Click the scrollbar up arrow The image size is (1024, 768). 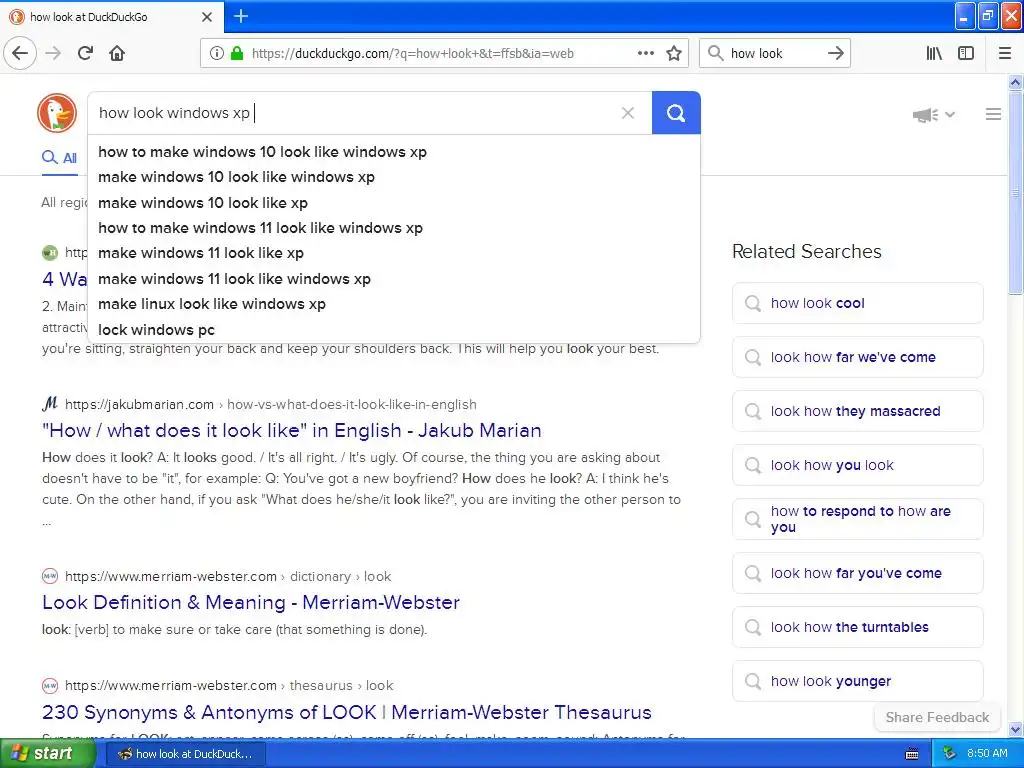(1015, 82)
